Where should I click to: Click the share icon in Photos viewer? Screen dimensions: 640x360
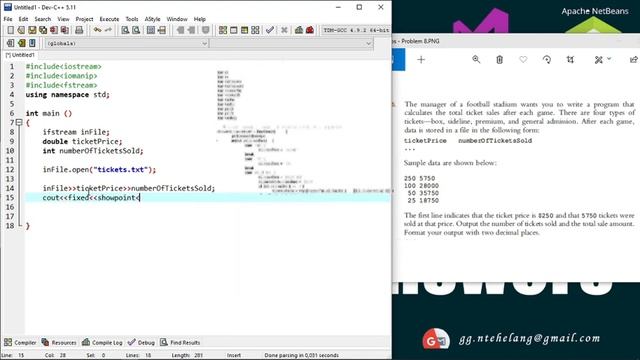coord(633,60)
